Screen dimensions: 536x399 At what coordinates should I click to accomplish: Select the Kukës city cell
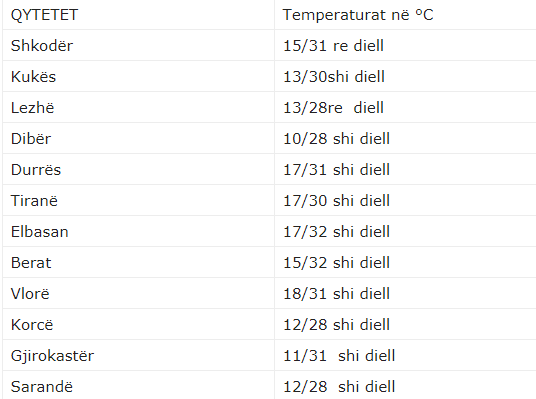click(x=33, y=77)
